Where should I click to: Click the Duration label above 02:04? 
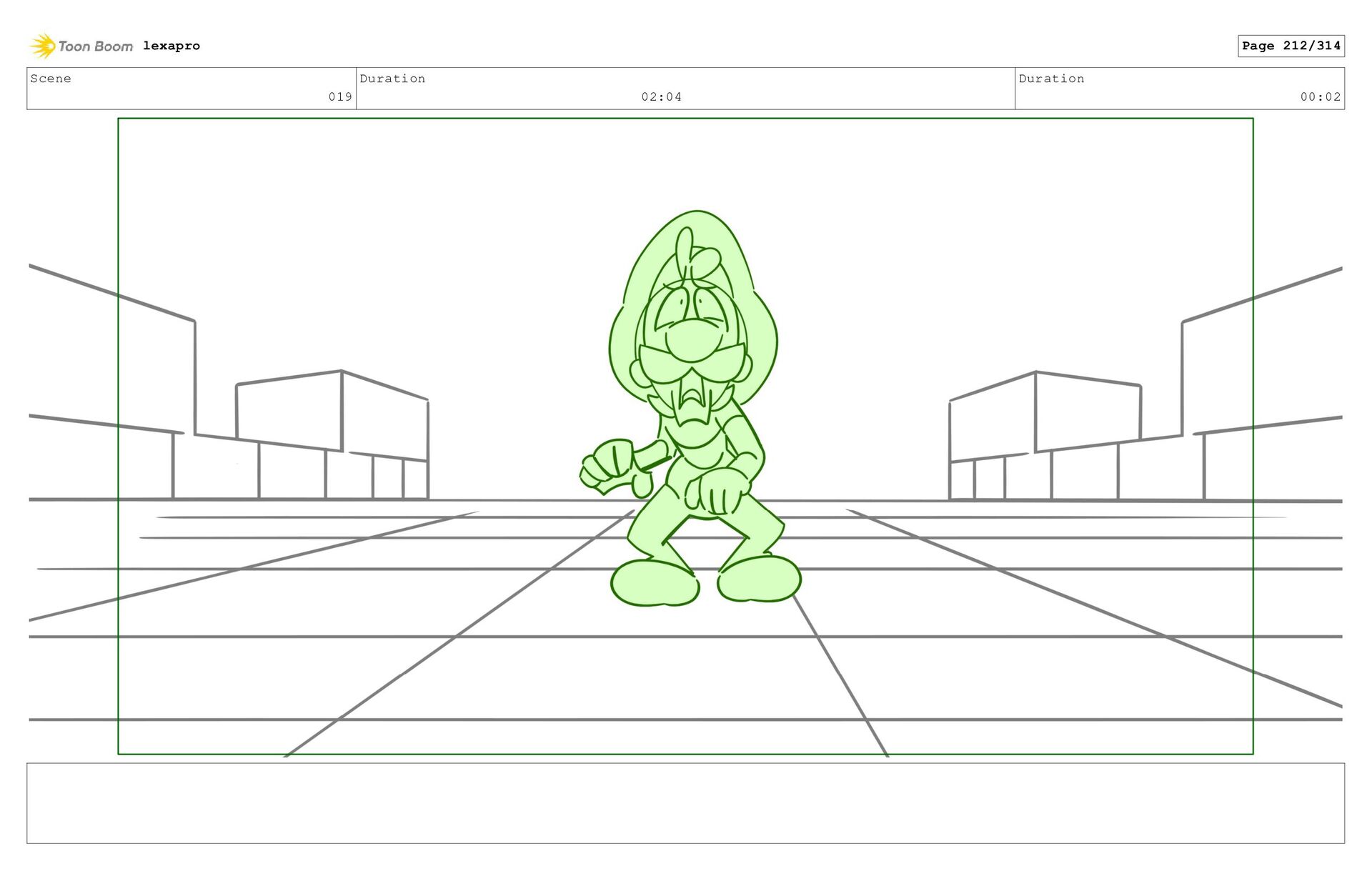click(x=392, y=79)
